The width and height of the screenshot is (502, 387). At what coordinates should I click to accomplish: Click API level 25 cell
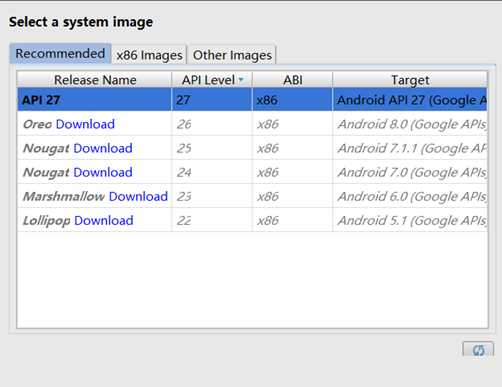tap(212, 148)
